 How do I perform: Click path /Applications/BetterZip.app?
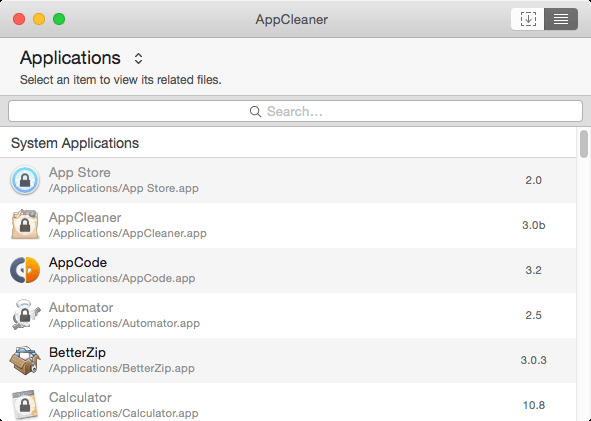(122, 368)
